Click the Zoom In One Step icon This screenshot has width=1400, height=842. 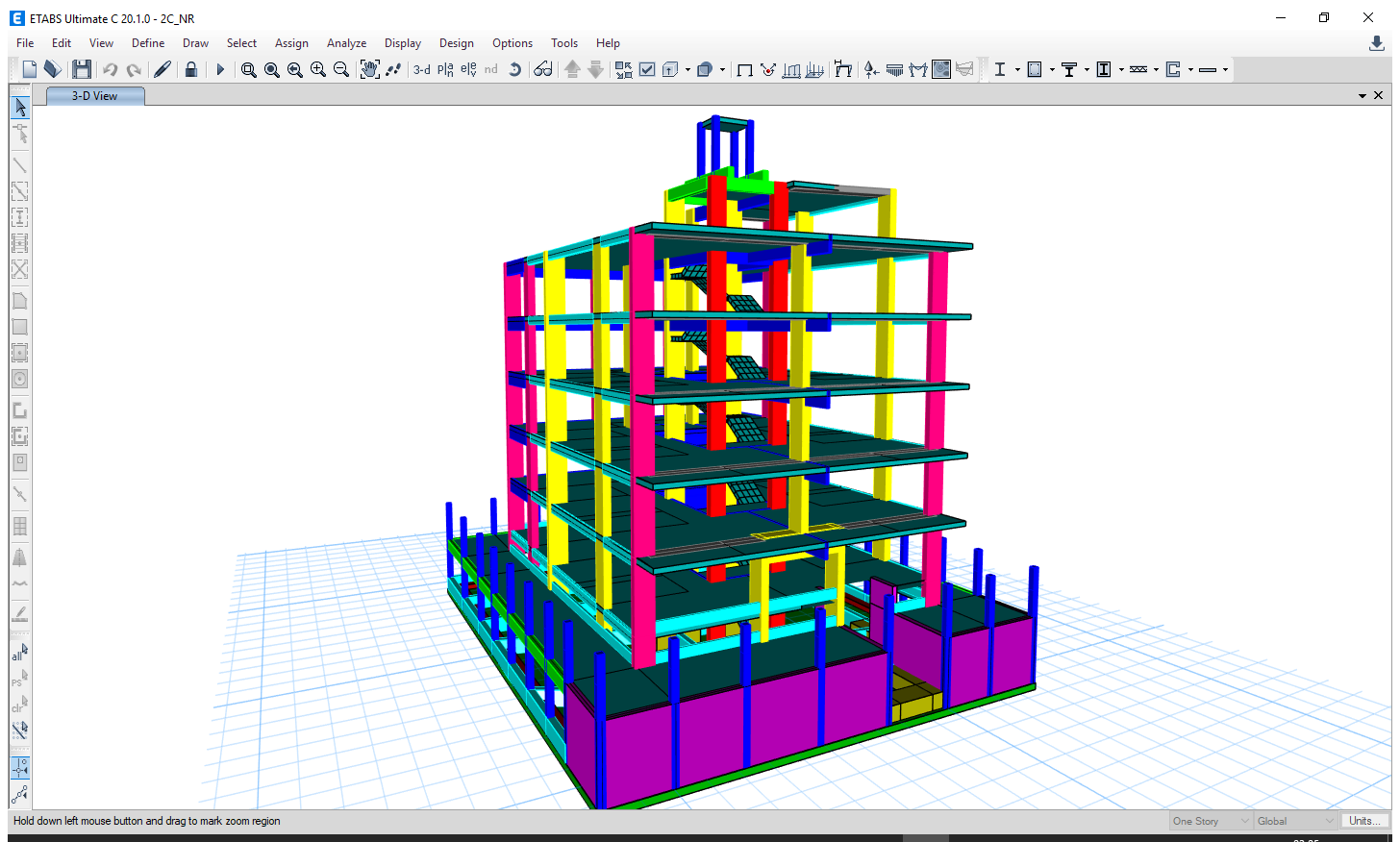[318, 69]
